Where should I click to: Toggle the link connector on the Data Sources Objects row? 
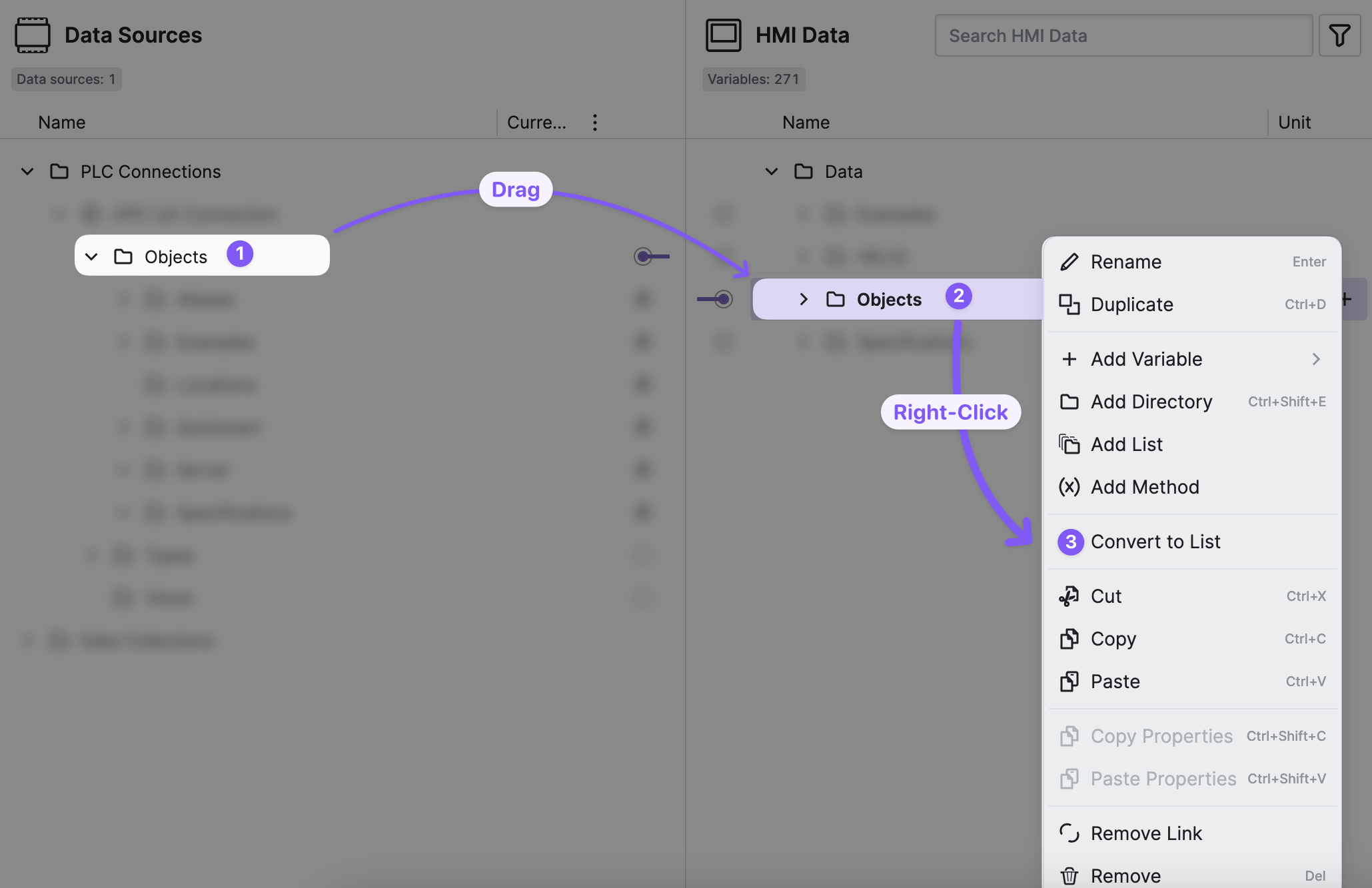coord(644,256)
